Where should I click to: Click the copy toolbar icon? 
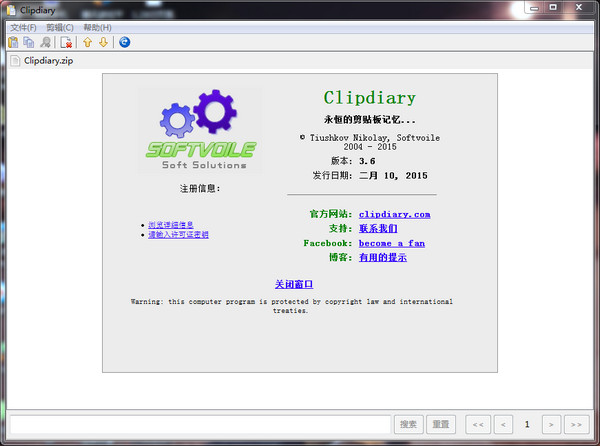coord(29,42)
